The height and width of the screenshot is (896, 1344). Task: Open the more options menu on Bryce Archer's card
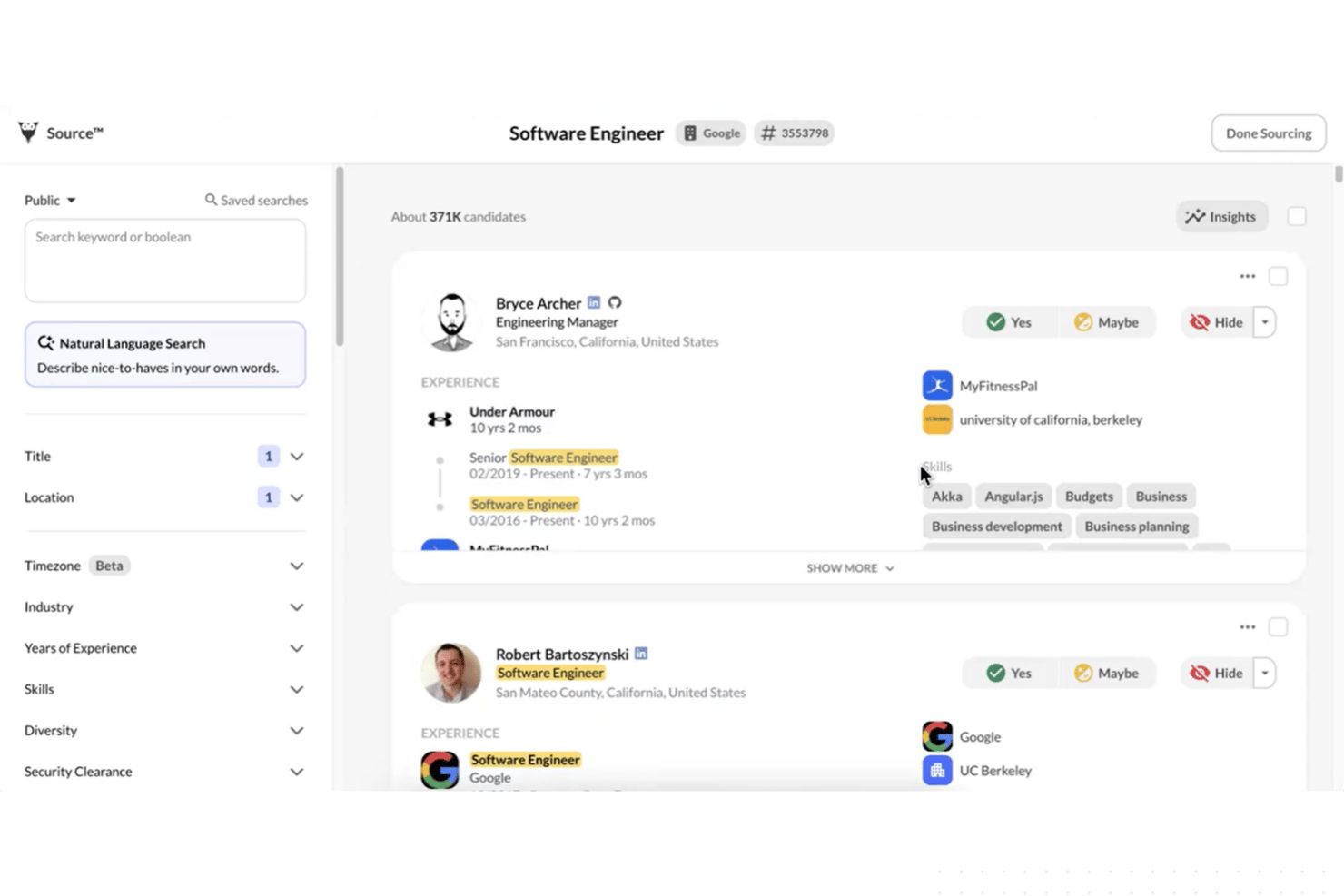click(x=1248, y=276)
